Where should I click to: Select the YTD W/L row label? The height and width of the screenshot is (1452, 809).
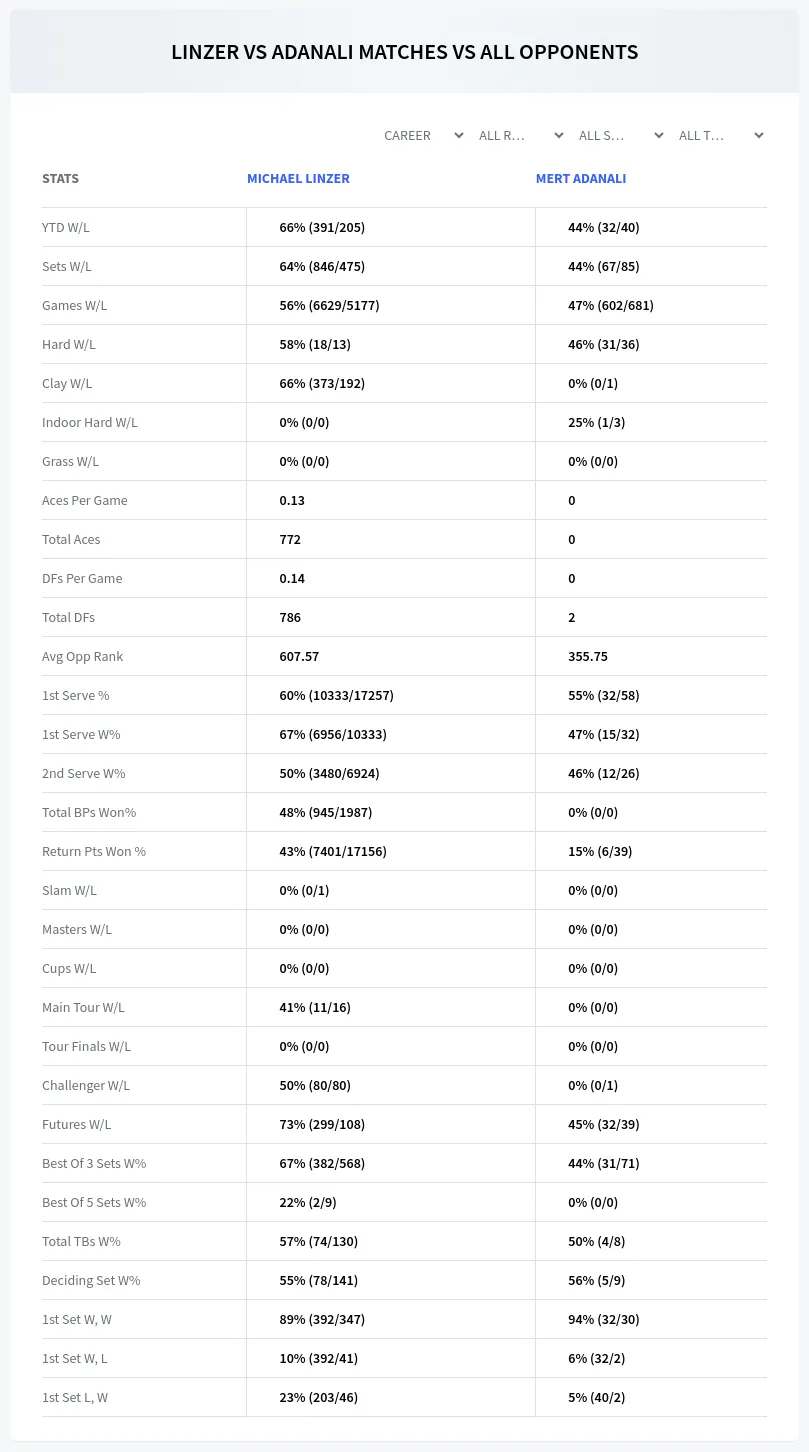coord(66,227)
